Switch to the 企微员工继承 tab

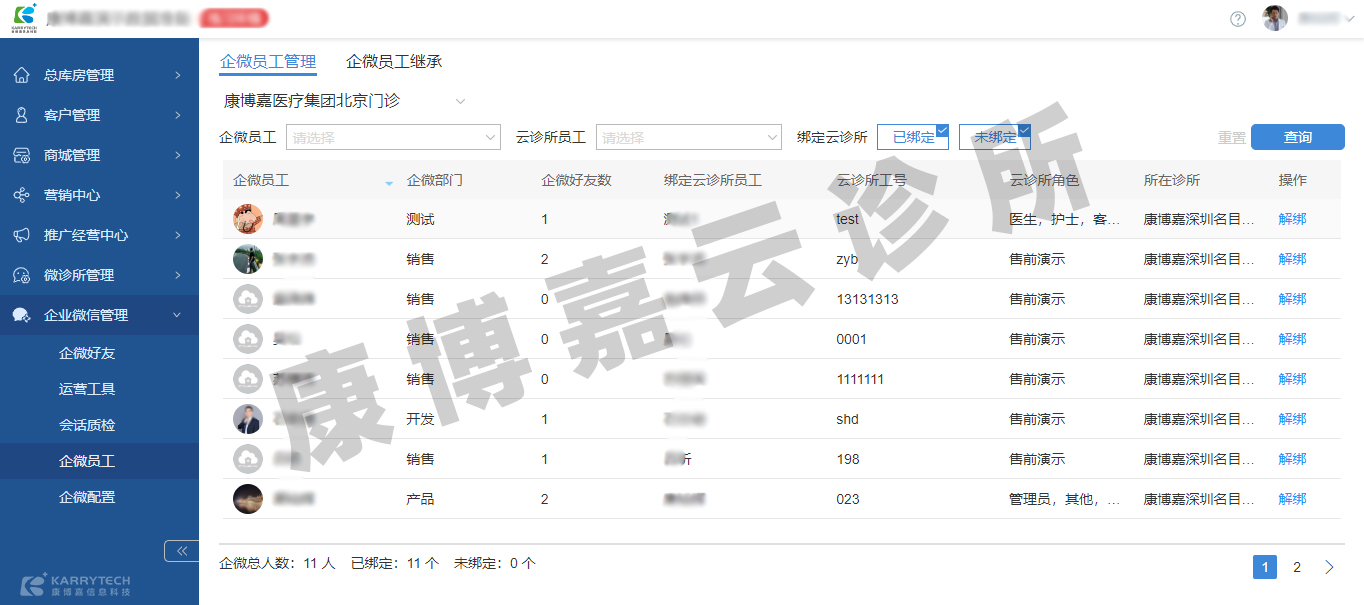394,62
